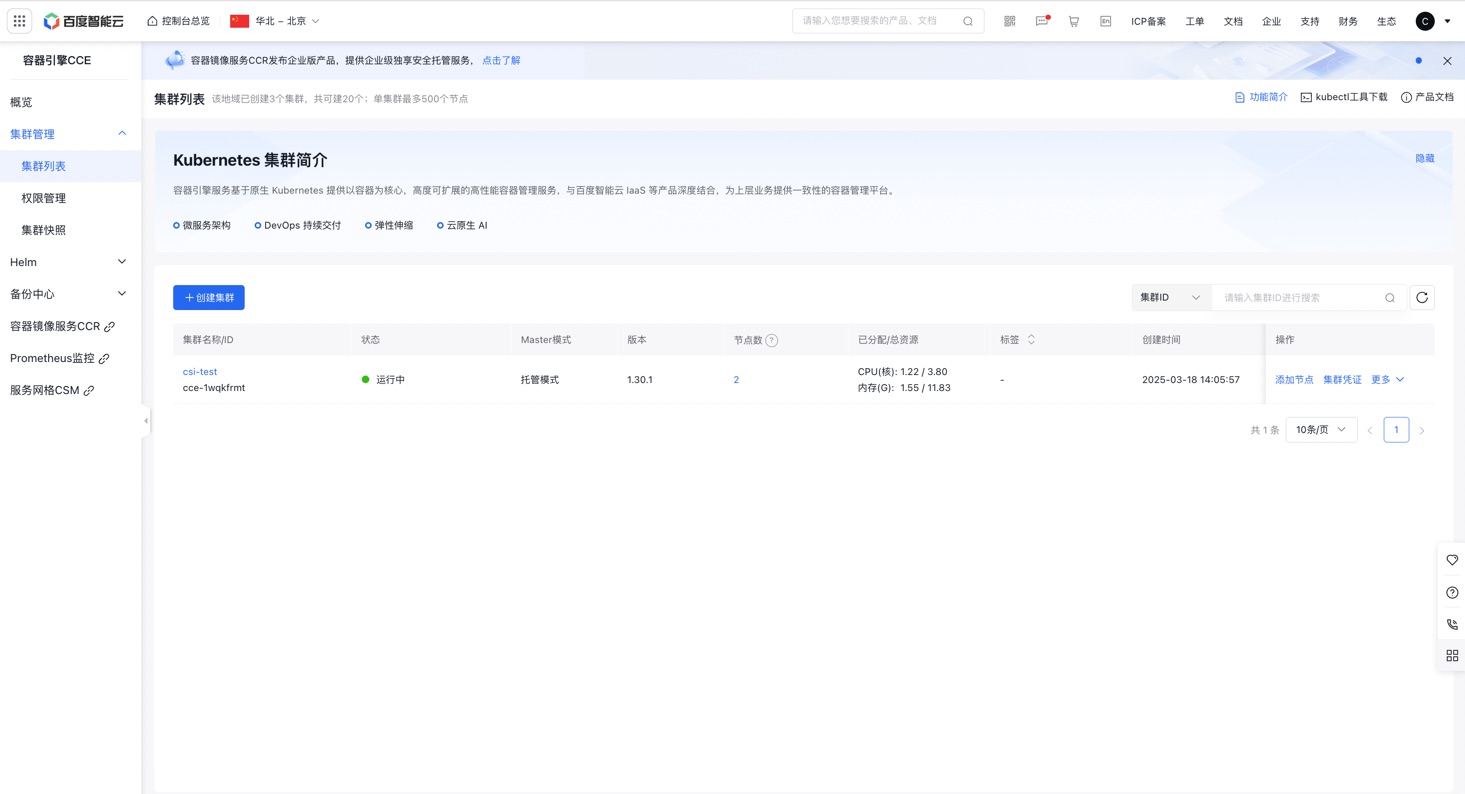Expand the account menu caret
Image resolution: width=1465 pixels, height=794 pixels.
click(1447, 21)
